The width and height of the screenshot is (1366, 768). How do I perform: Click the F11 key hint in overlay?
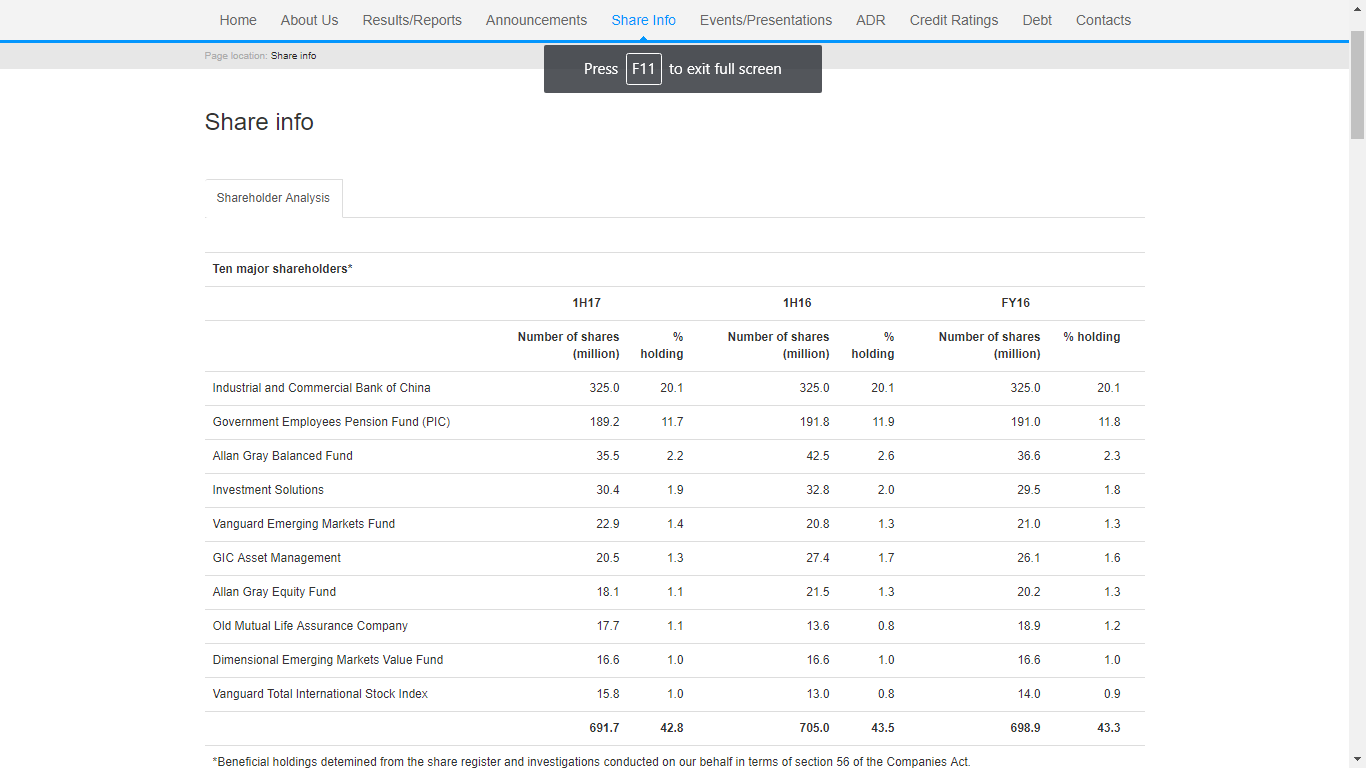(x=644, y=69)
